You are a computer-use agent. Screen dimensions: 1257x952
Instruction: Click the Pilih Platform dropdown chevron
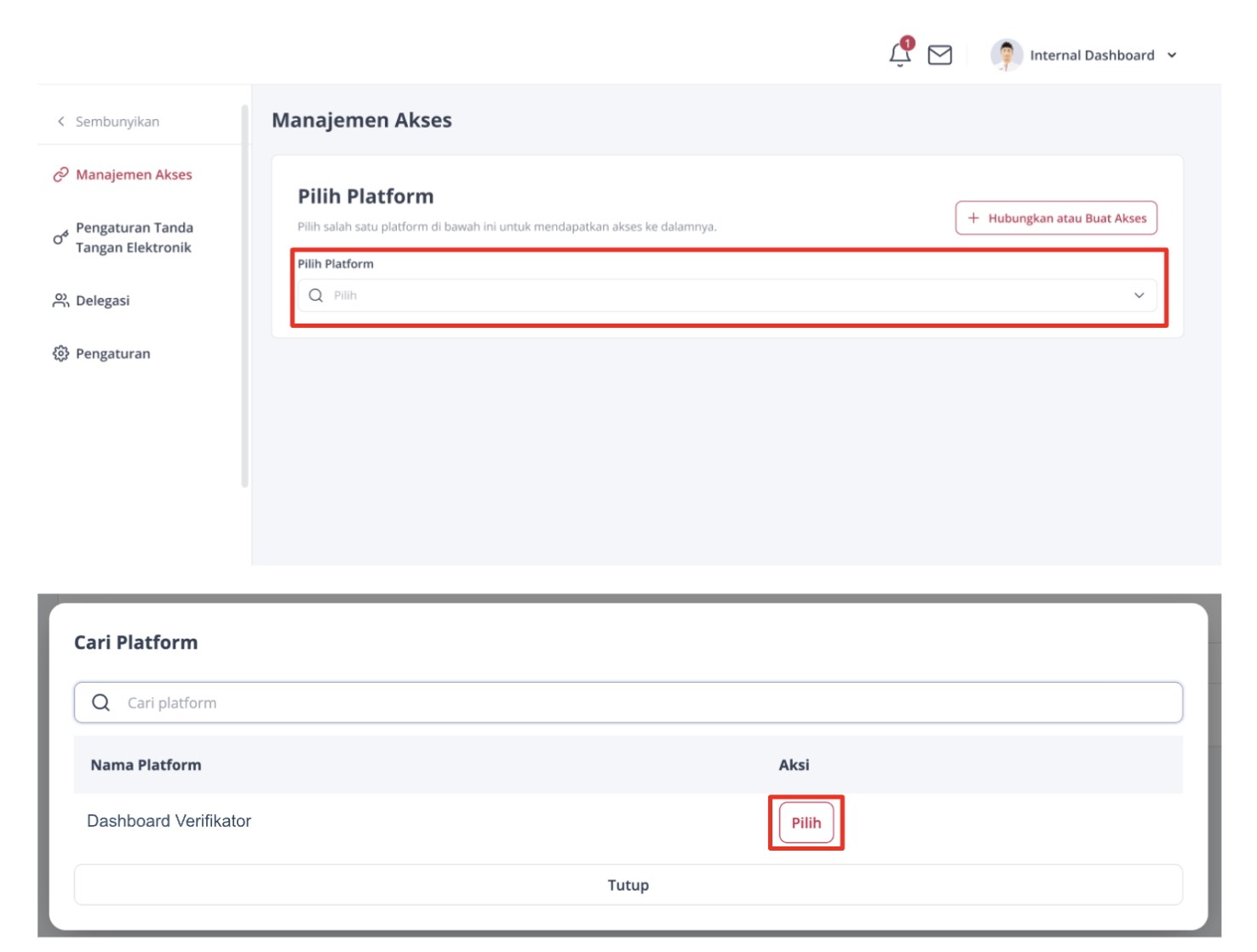pyautogui.click(x=1139, y=295)
